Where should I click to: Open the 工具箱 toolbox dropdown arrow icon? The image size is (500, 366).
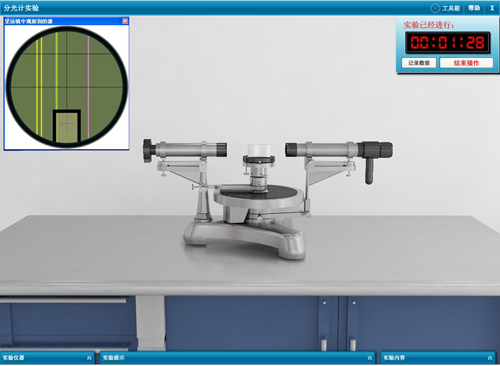pos(435,8)
